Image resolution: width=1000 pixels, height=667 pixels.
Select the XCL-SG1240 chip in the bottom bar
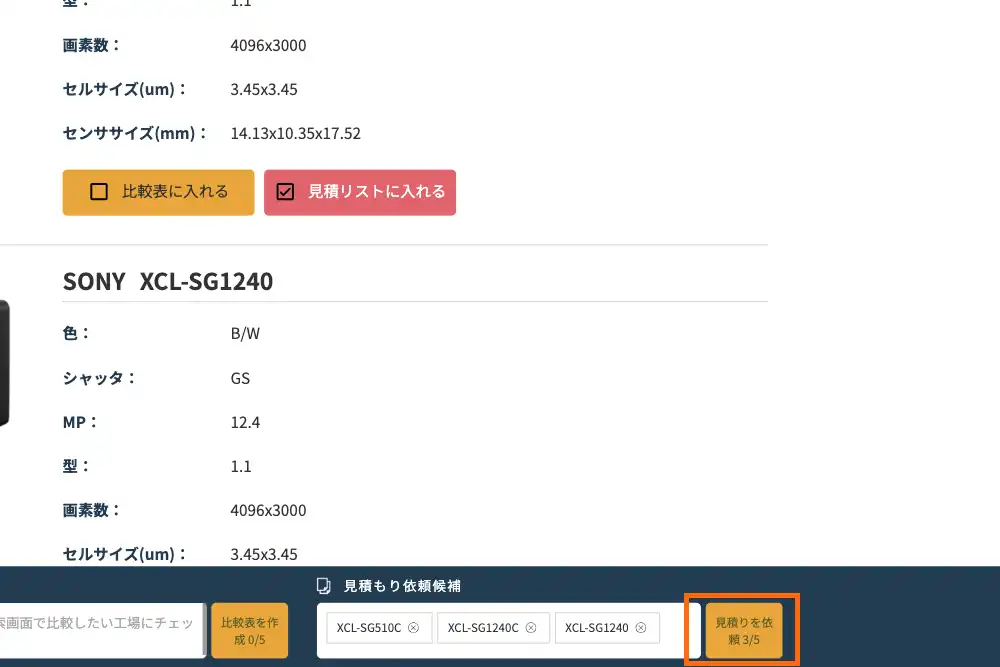tap(597, 628)
